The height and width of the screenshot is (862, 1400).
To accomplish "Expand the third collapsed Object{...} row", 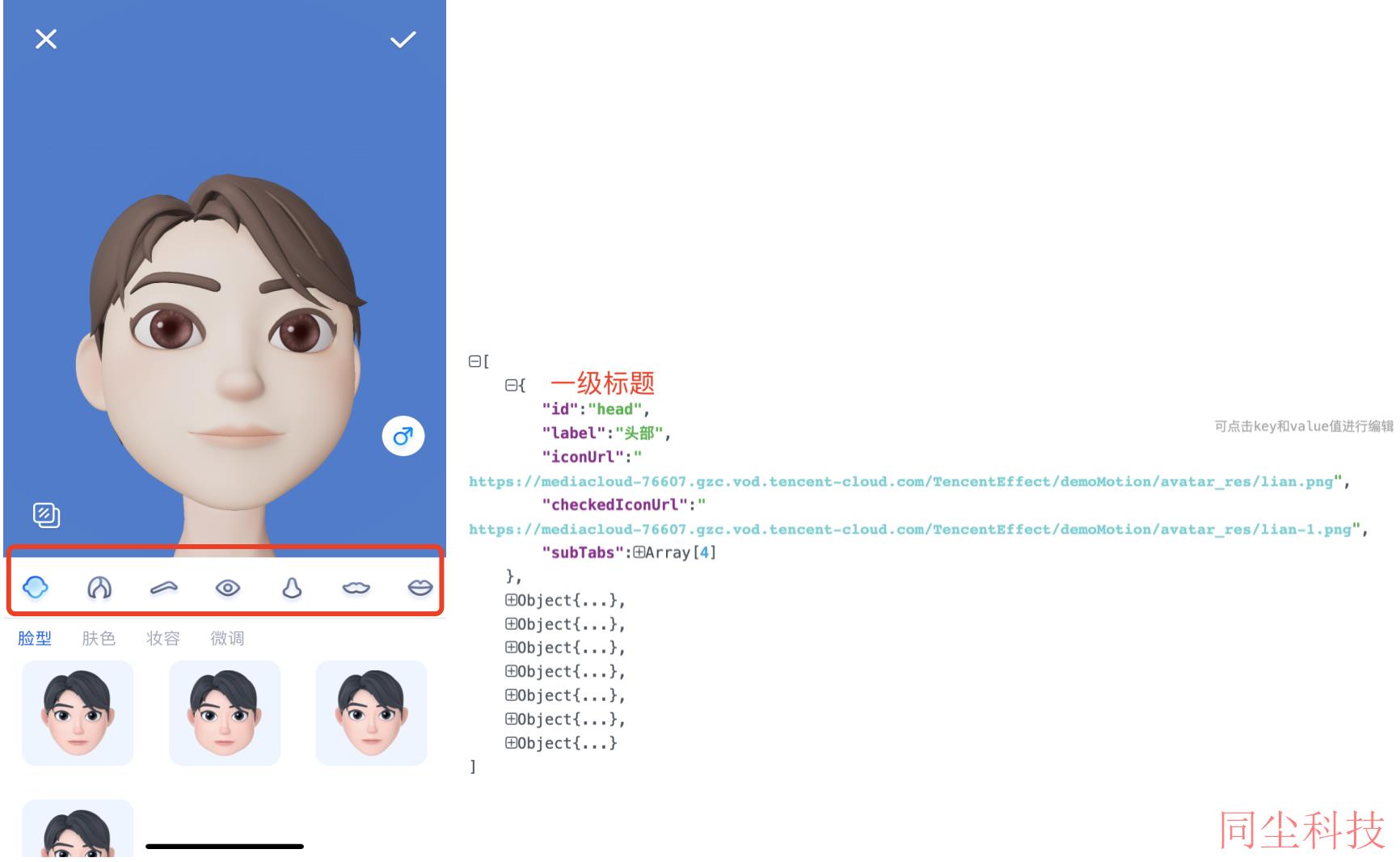I will click(x=511, y=647).
